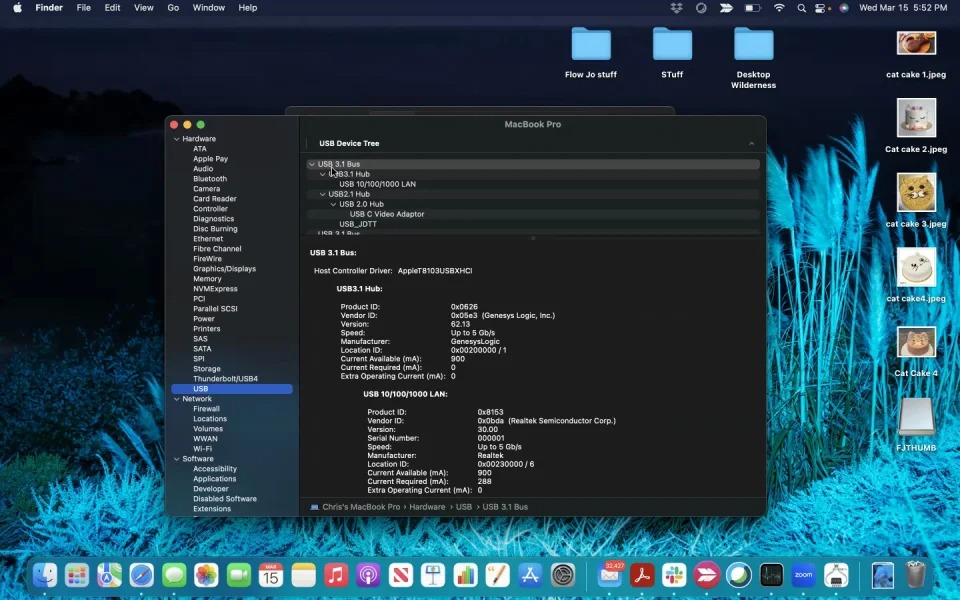960x600 pixels.
Task: Open Podcasts in the Dock
Action: (x=368, y=575)
